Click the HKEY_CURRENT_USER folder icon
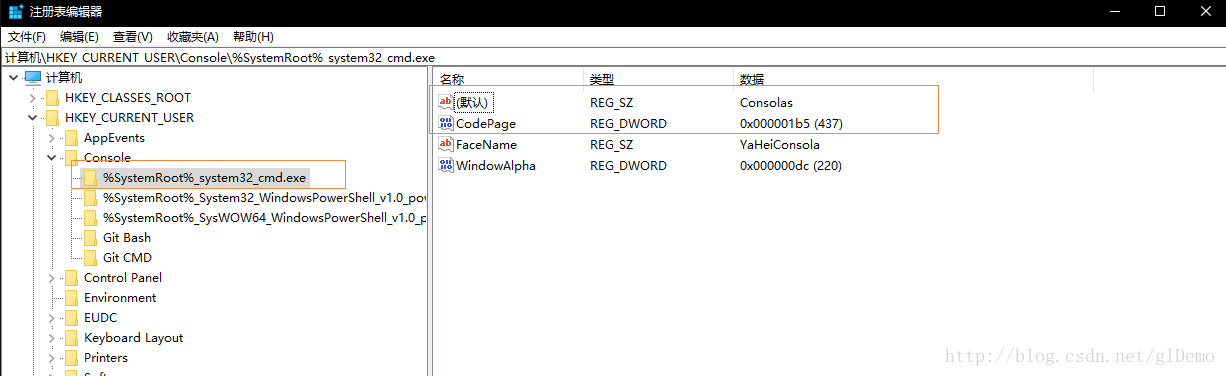The height and width of the screenshot is (376, 1226). 52,118
